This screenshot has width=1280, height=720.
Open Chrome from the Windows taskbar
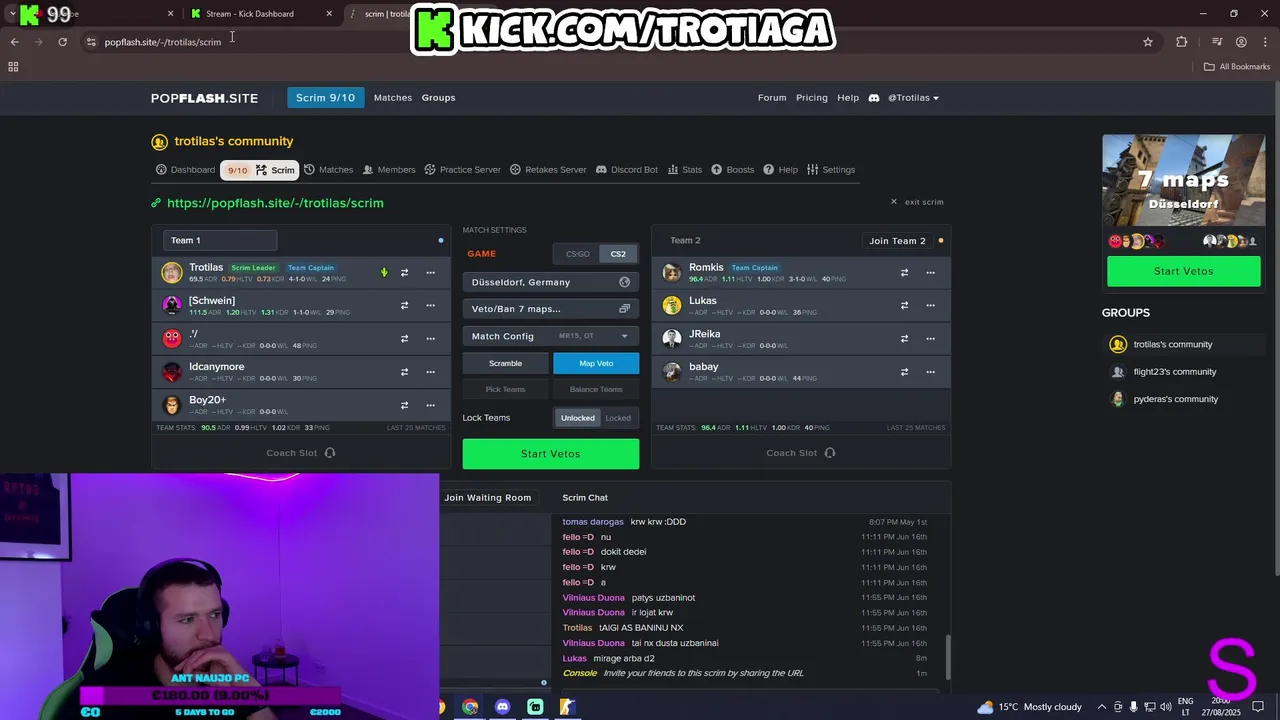point(470,707)
